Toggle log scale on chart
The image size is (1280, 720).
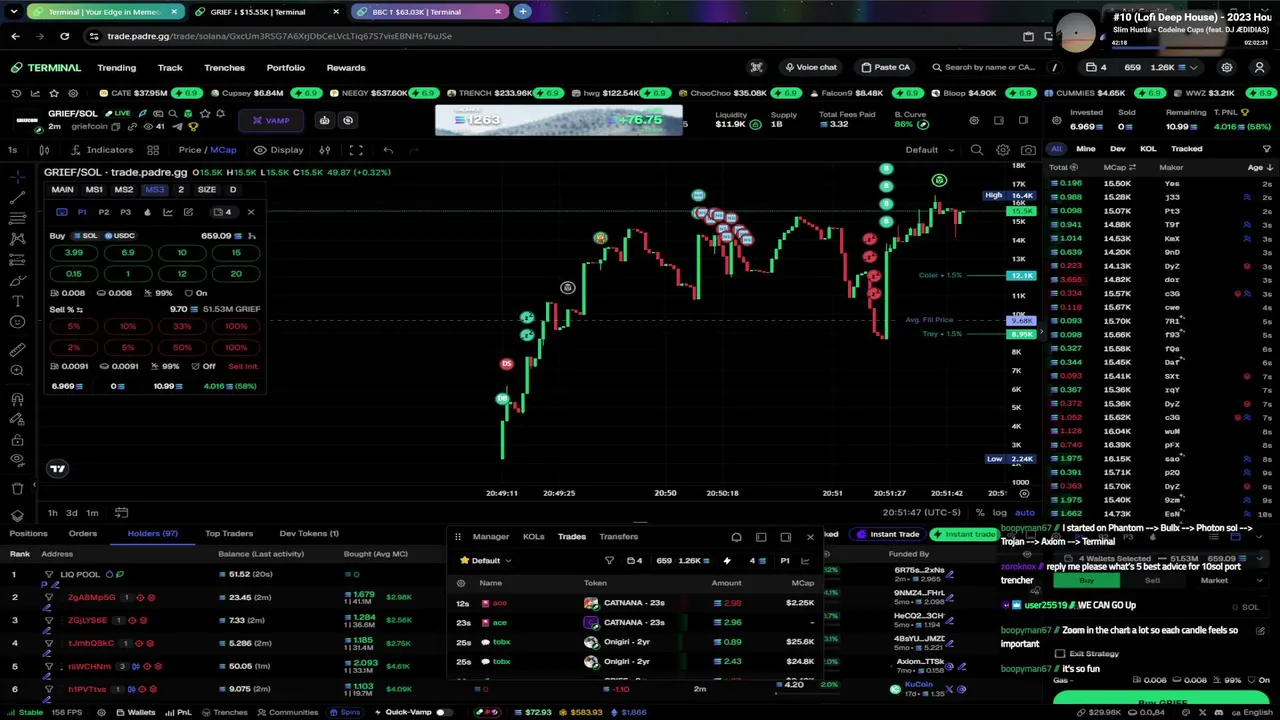coord(999,513)
